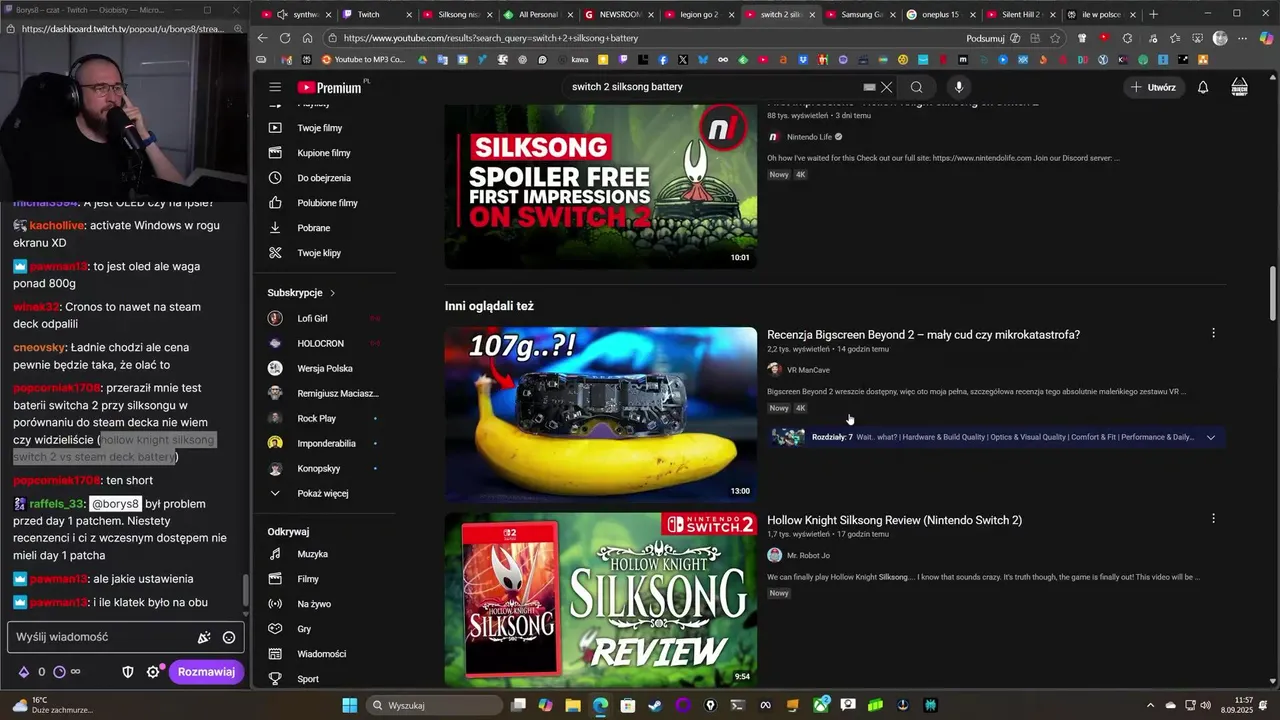This screenshot has height=720, width=1280.
Task: Open the Bits cheer icon in chat
Action: point(24,672)
